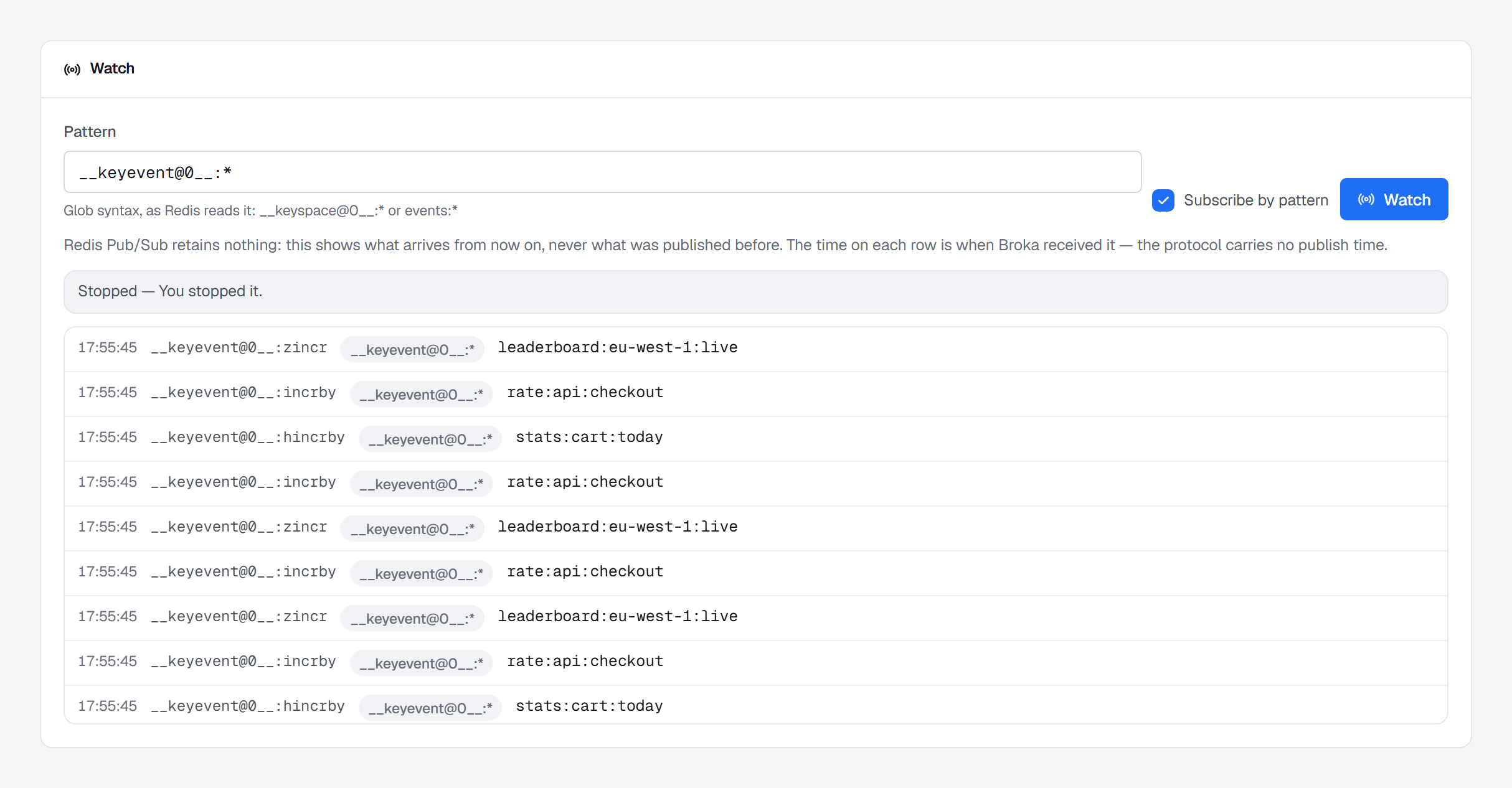
Task: Click the topmost row's __keyevent@0__:zincr channel
Action: (x=239, y=347)
